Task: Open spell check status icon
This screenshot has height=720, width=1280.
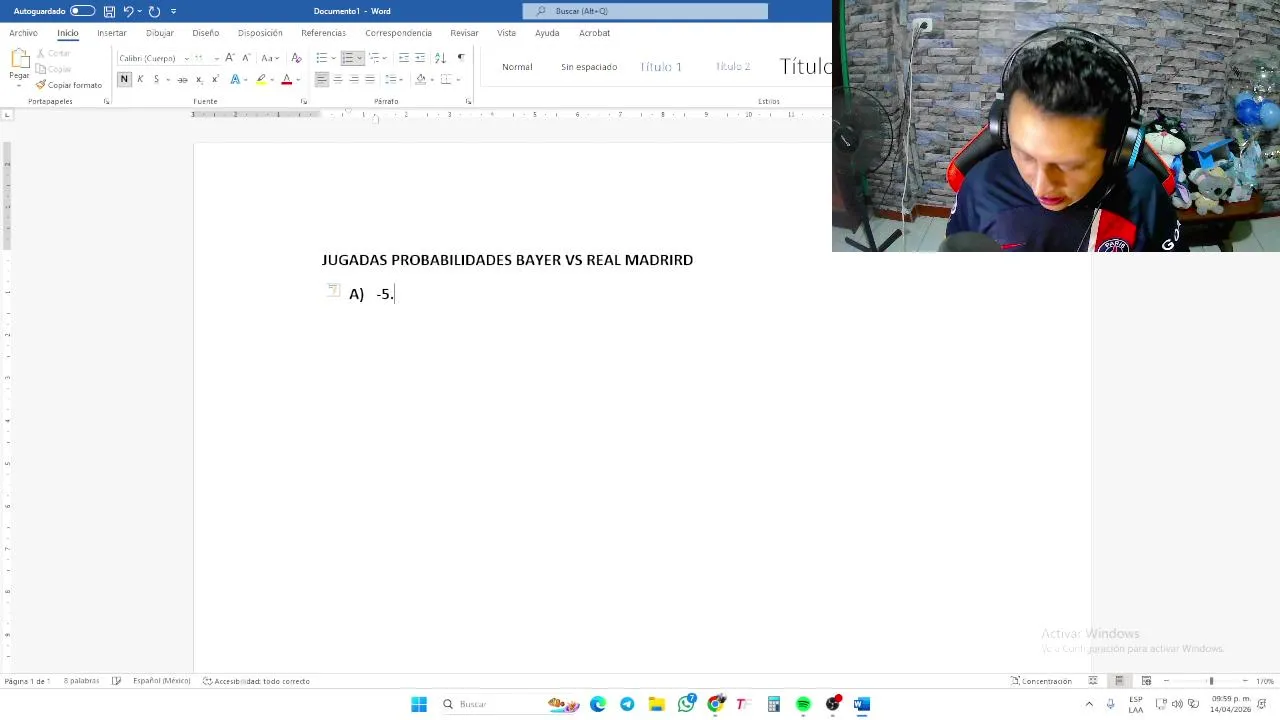Action: tap(116, 681)
